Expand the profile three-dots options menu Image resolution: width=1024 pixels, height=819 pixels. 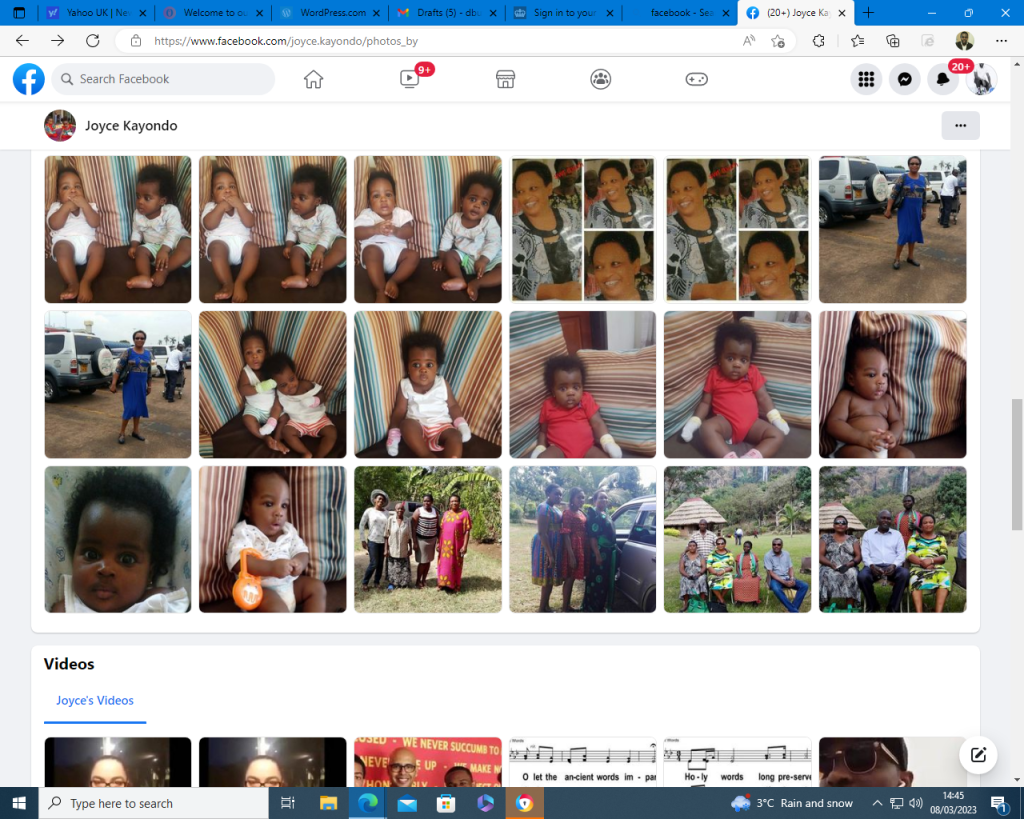tap(960, 126)
